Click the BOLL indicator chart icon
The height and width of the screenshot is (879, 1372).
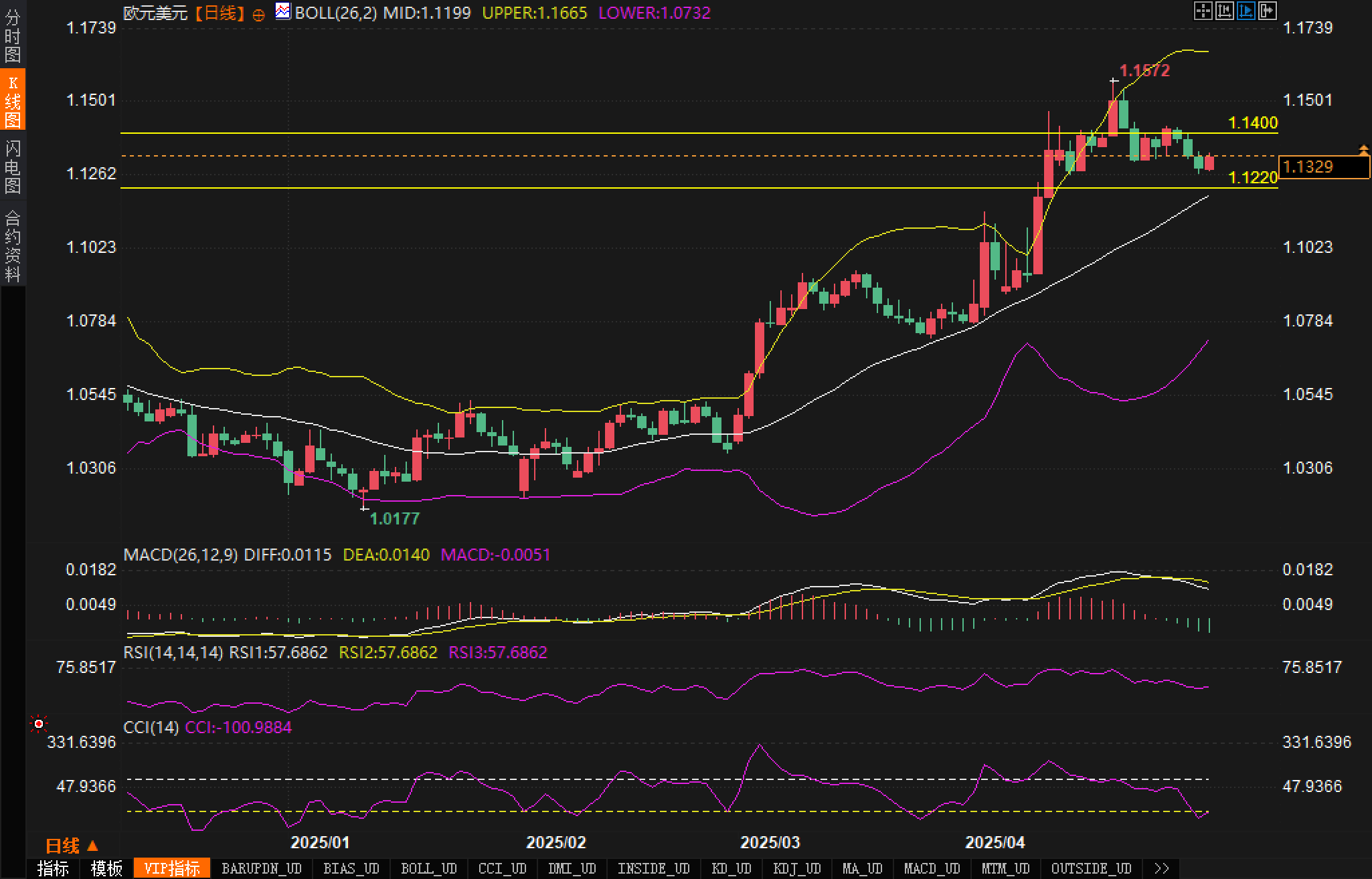(x=283, y=11)
